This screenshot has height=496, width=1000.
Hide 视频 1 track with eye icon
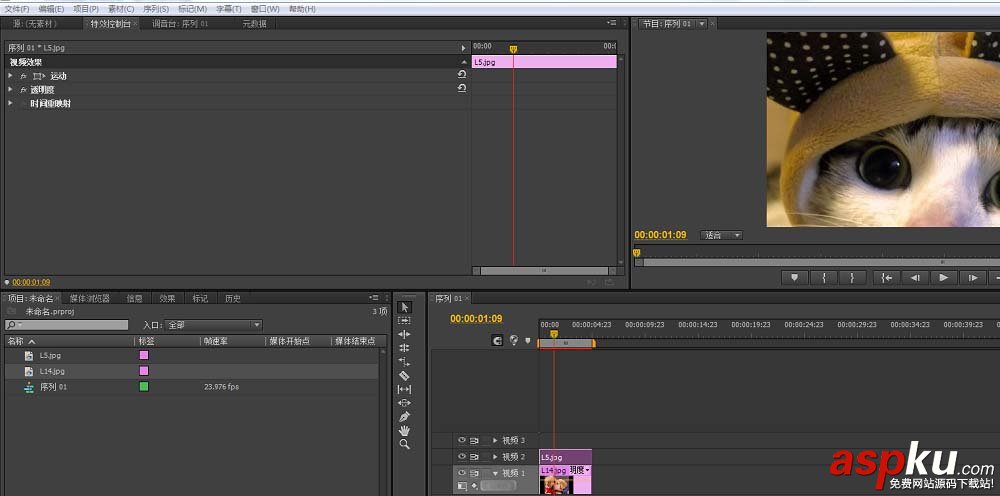(x=462, y=473)
